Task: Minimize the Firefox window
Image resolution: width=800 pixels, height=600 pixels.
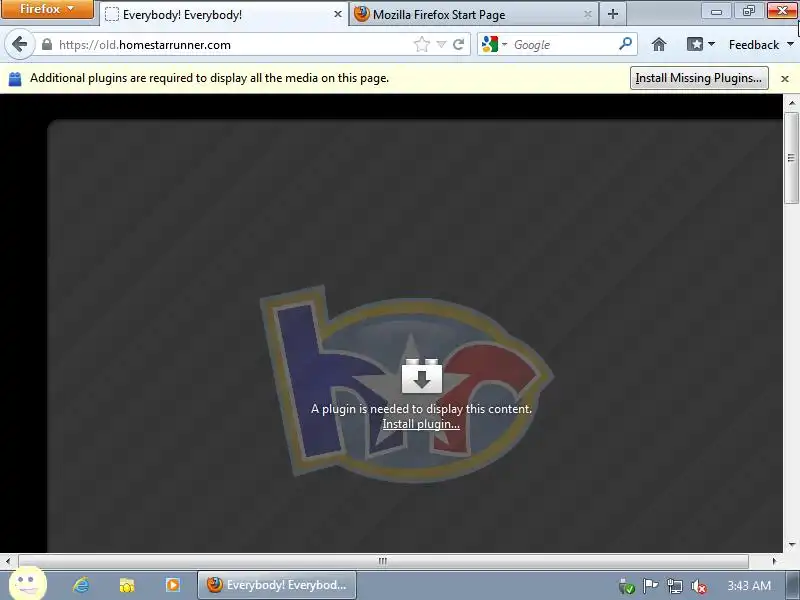Action: tap(716, 11)
